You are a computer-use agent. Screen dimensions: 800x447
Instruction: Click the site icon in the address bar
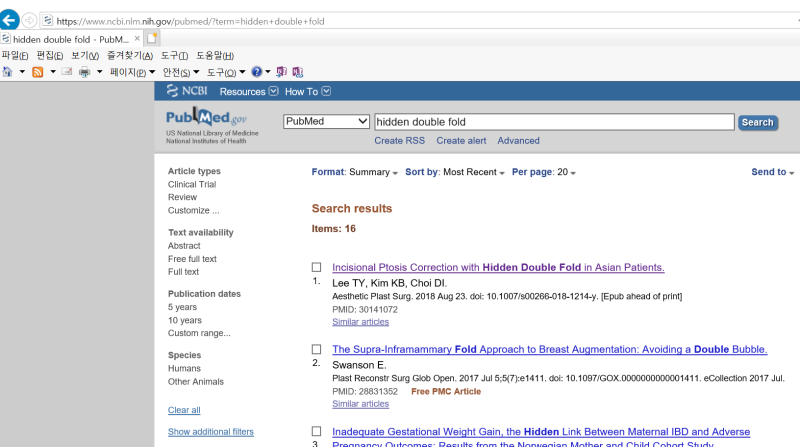(47, 20)
